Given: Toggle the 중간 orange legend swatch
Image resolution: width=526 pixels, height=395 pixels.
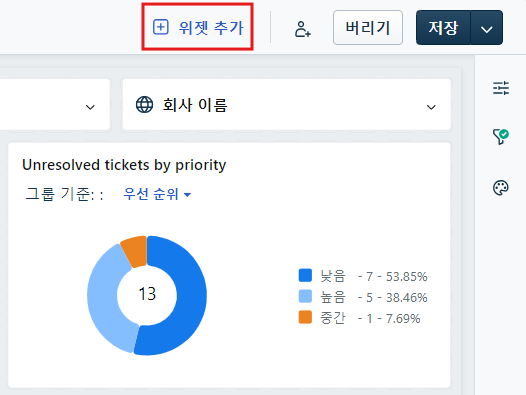Looking at the screenshot, I should pos(305,317).
